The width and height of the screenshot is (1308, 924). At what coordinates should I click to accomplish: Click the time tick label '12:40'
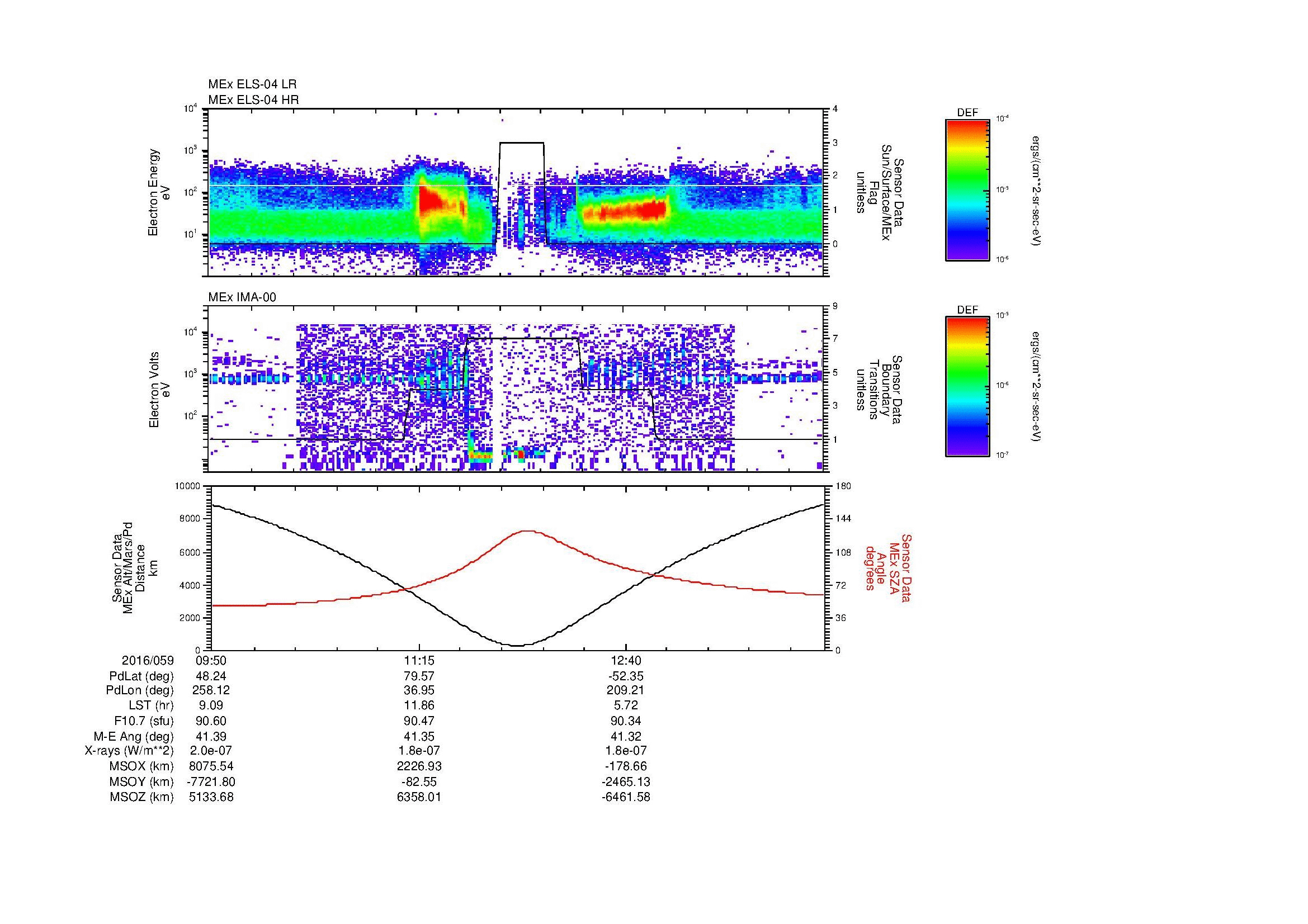point(626,660)
